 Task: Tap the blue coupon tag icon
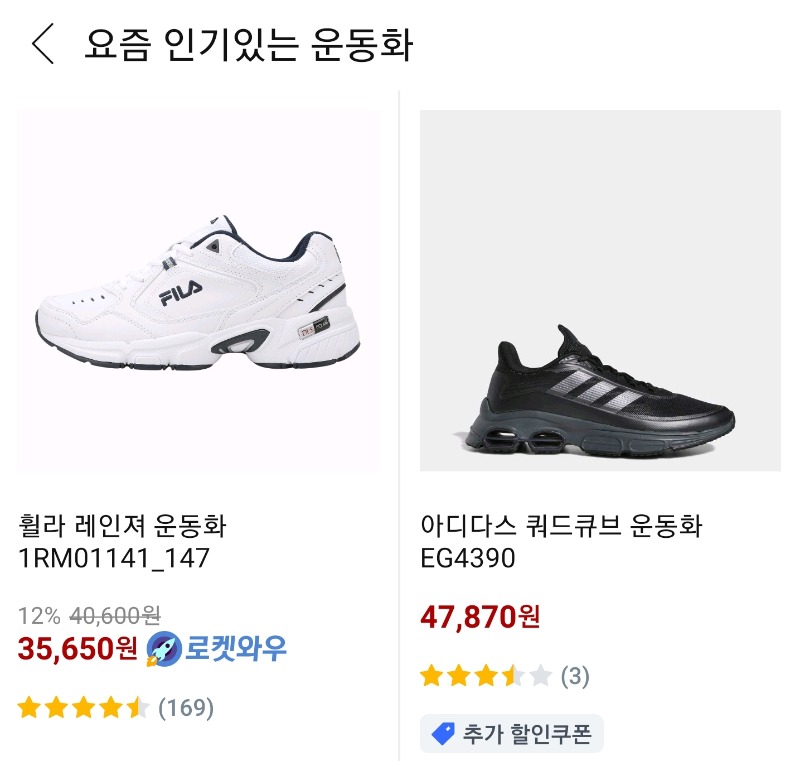442,734
